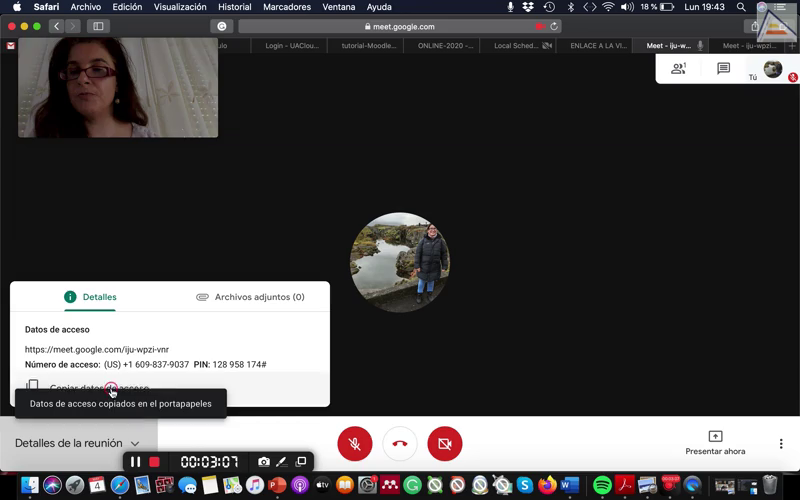Toggle the Safari sidebar button

coord(97,26)
